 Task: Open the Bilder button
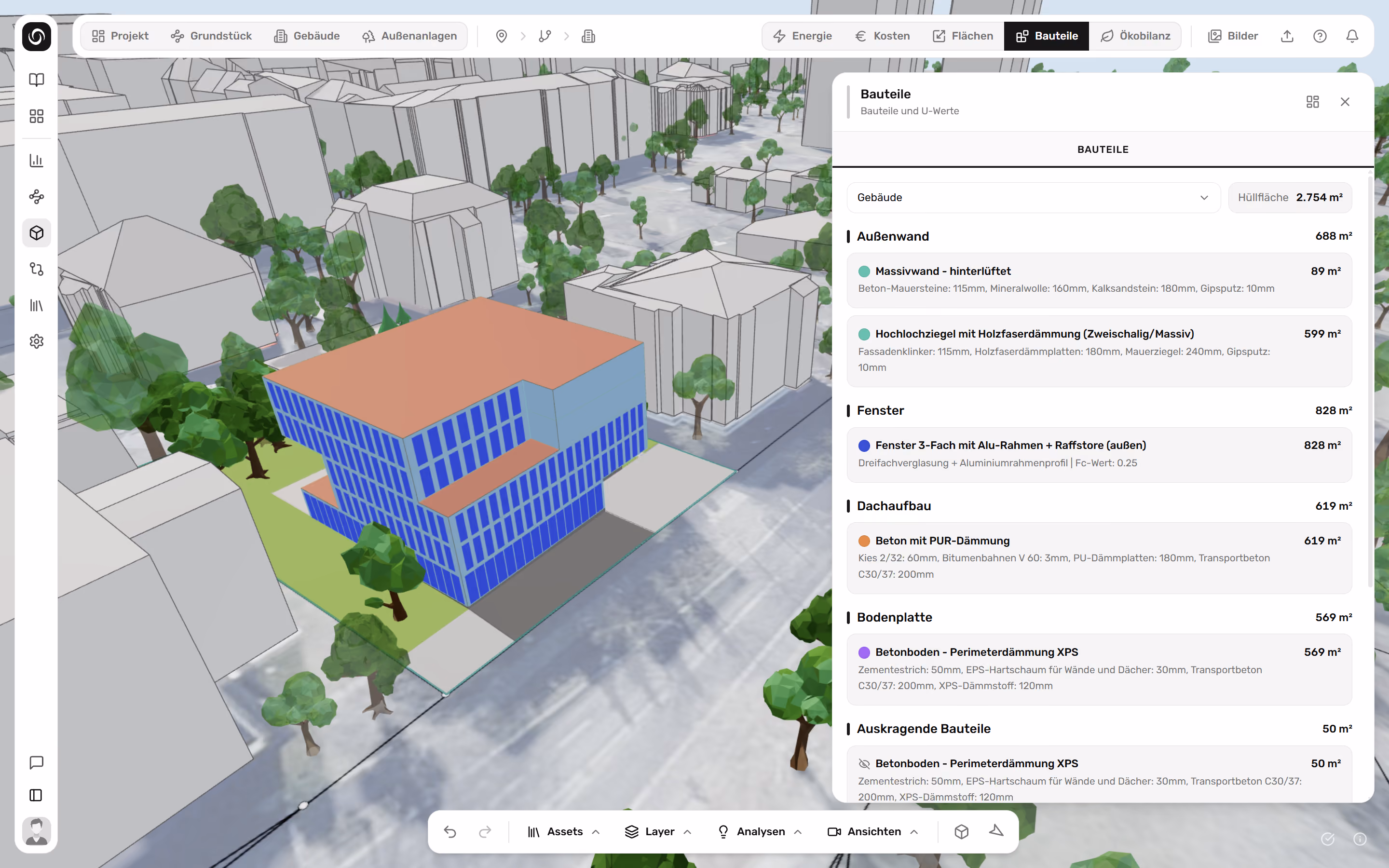[x=1233, y=36]
